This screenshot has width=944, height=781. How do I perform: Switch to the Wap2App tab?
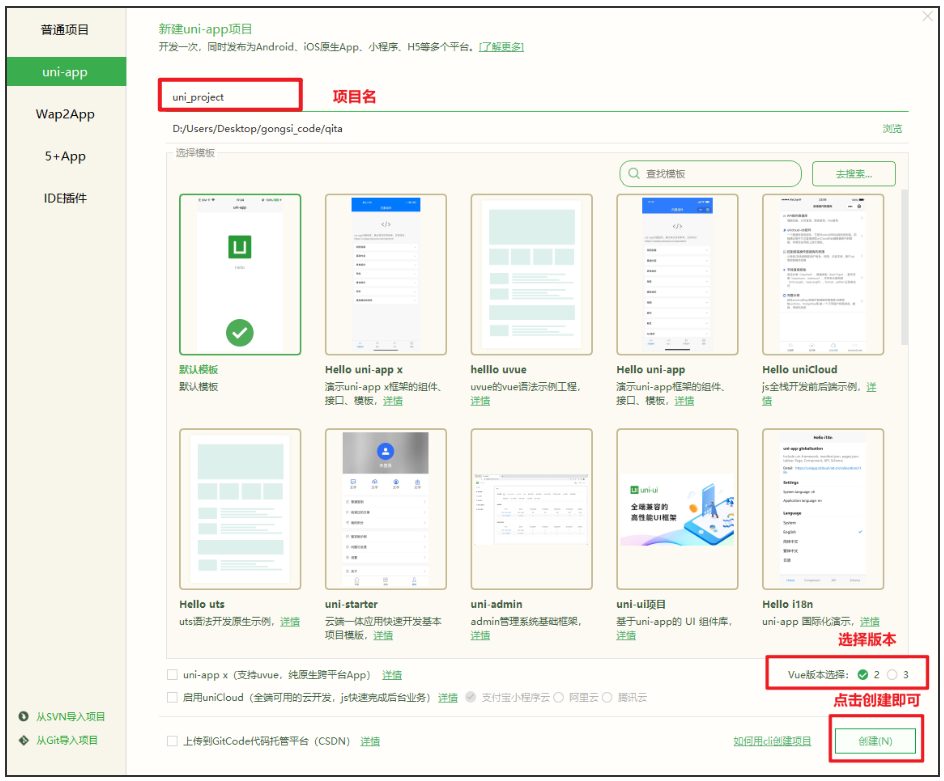coord(66,114)
